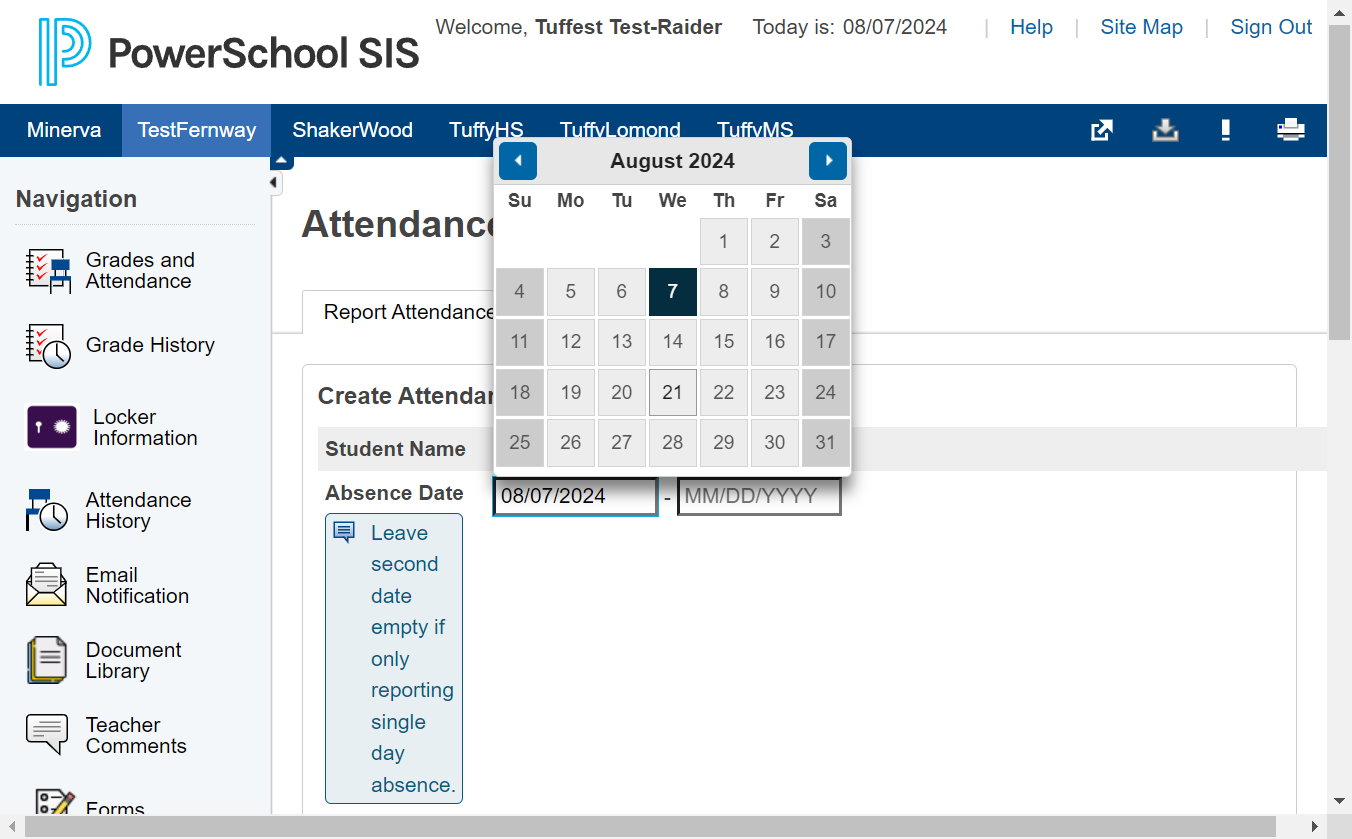Click the 'Absence Date' label
1352x839 pixels.
pos(394,493)
